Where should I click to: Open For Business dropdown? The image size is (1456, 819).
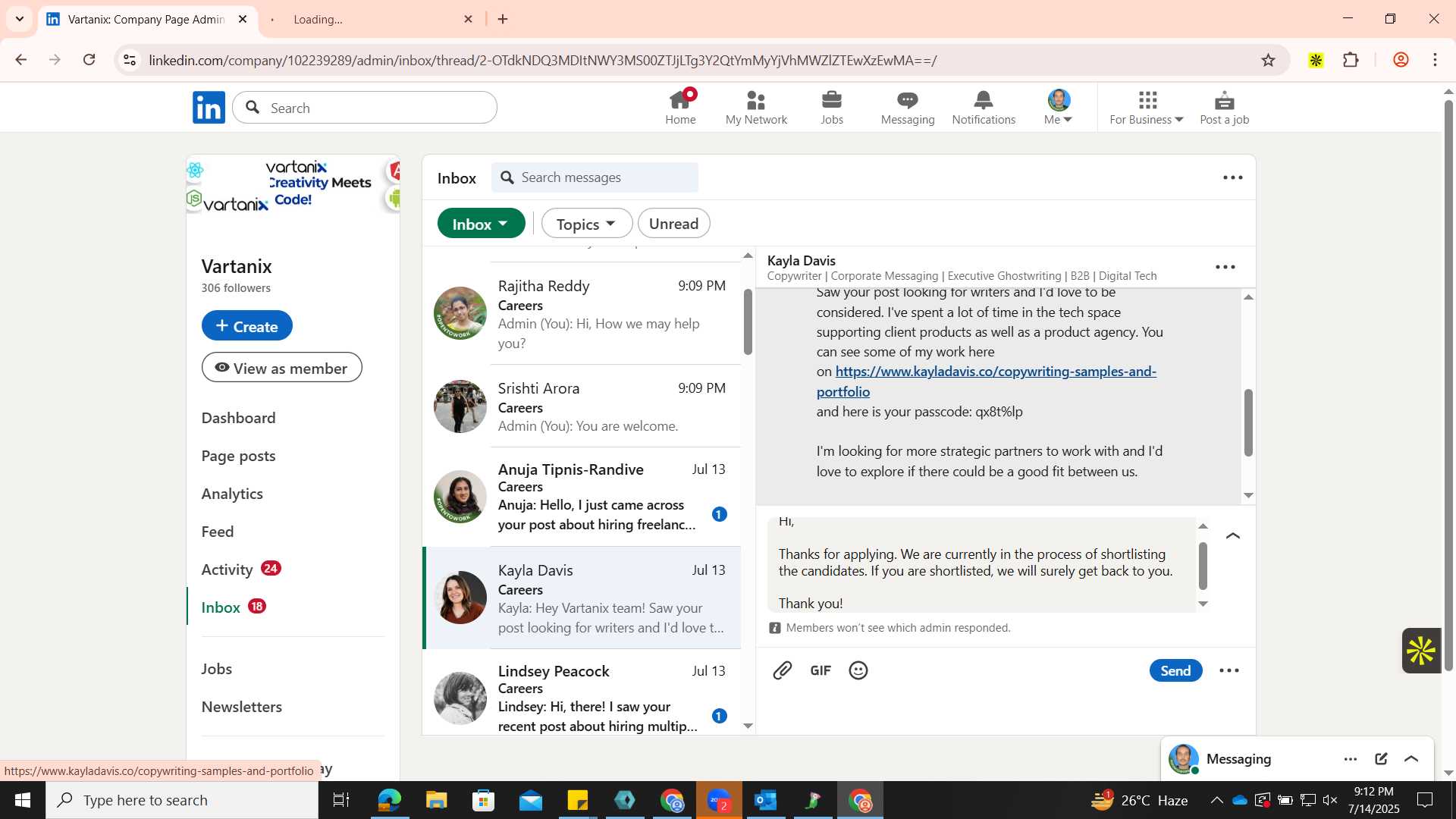coord(1147,107)
